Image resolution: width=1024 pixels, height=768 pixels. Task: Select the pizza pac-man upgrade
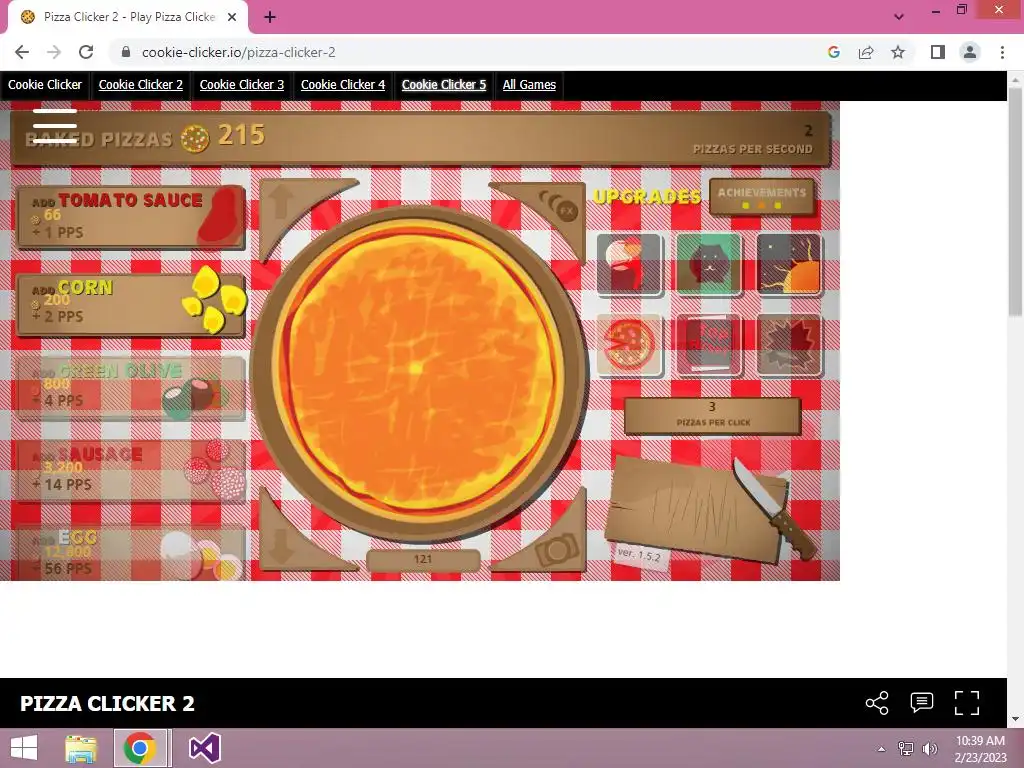(x=629, y=345)
